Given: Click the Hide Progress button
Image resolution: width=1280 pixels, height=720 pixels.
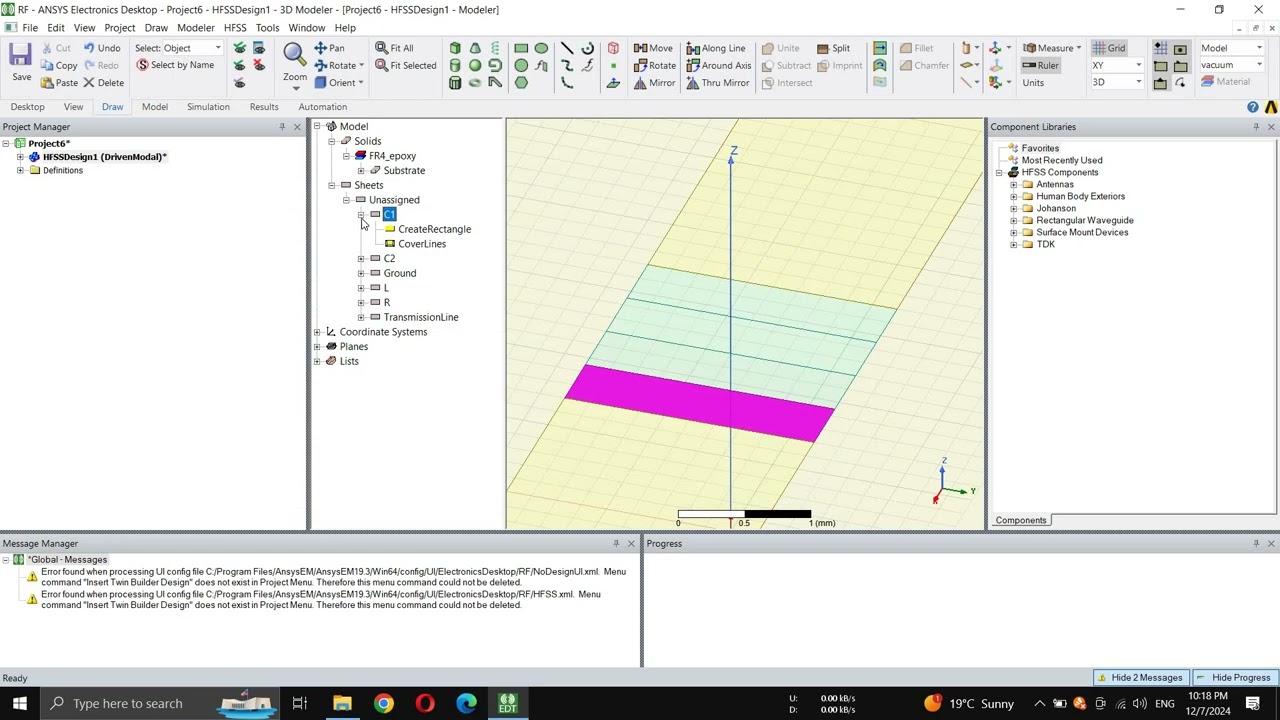Looking at the screenshot, I should click(1234, 678).
